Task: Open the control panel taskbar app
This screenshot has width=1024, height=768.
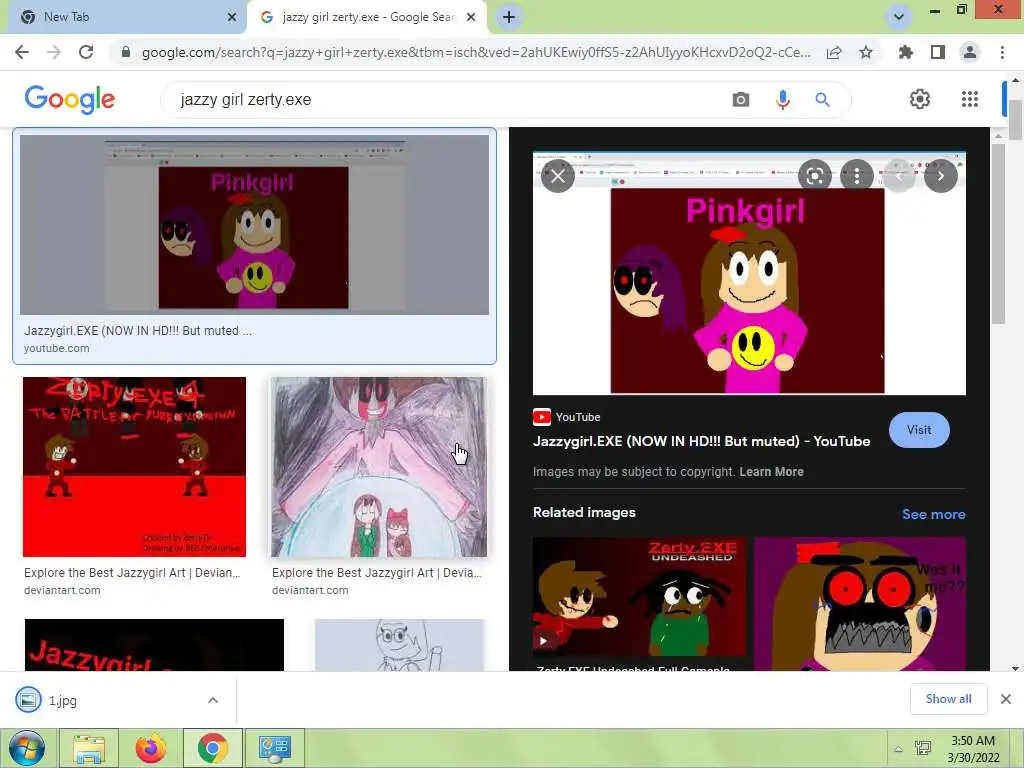Action: [274, 748]
